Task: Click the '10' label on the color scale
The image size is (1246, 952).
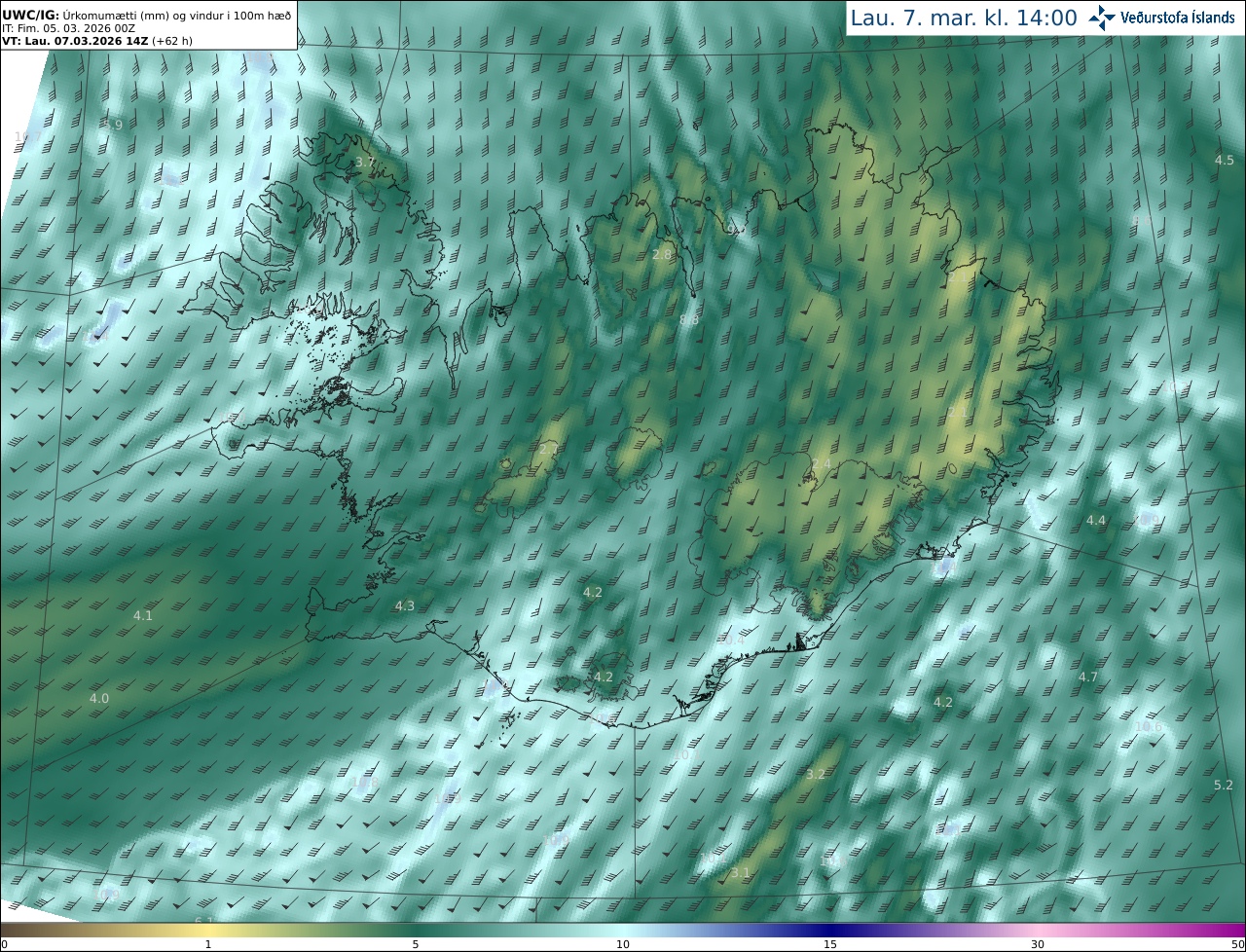Action: pos(623,944)
